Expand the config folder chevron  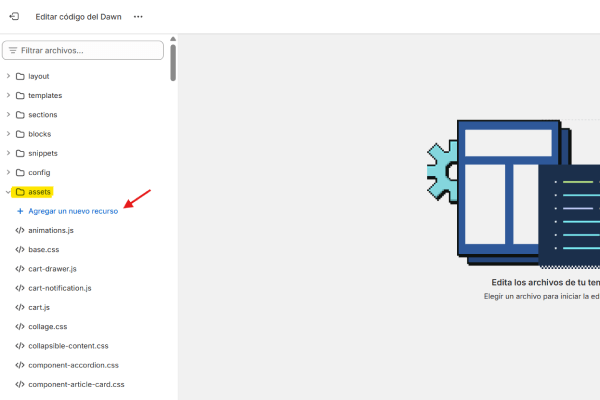(8, 173)
